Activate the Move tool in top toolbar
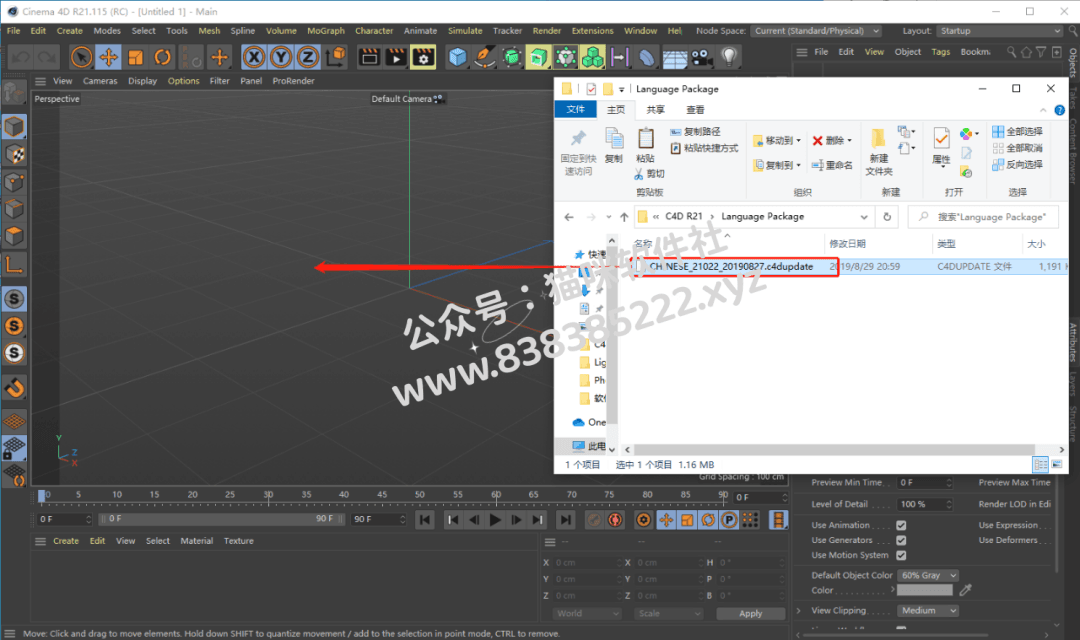1080x640 pixels. click(108, 57)
